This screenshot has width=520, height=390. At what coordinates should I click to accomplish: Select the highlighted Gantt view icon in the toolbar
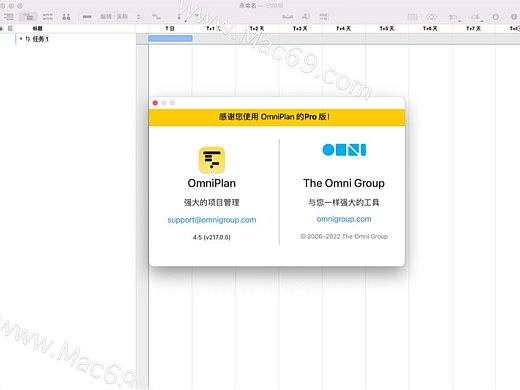[28, 17]
